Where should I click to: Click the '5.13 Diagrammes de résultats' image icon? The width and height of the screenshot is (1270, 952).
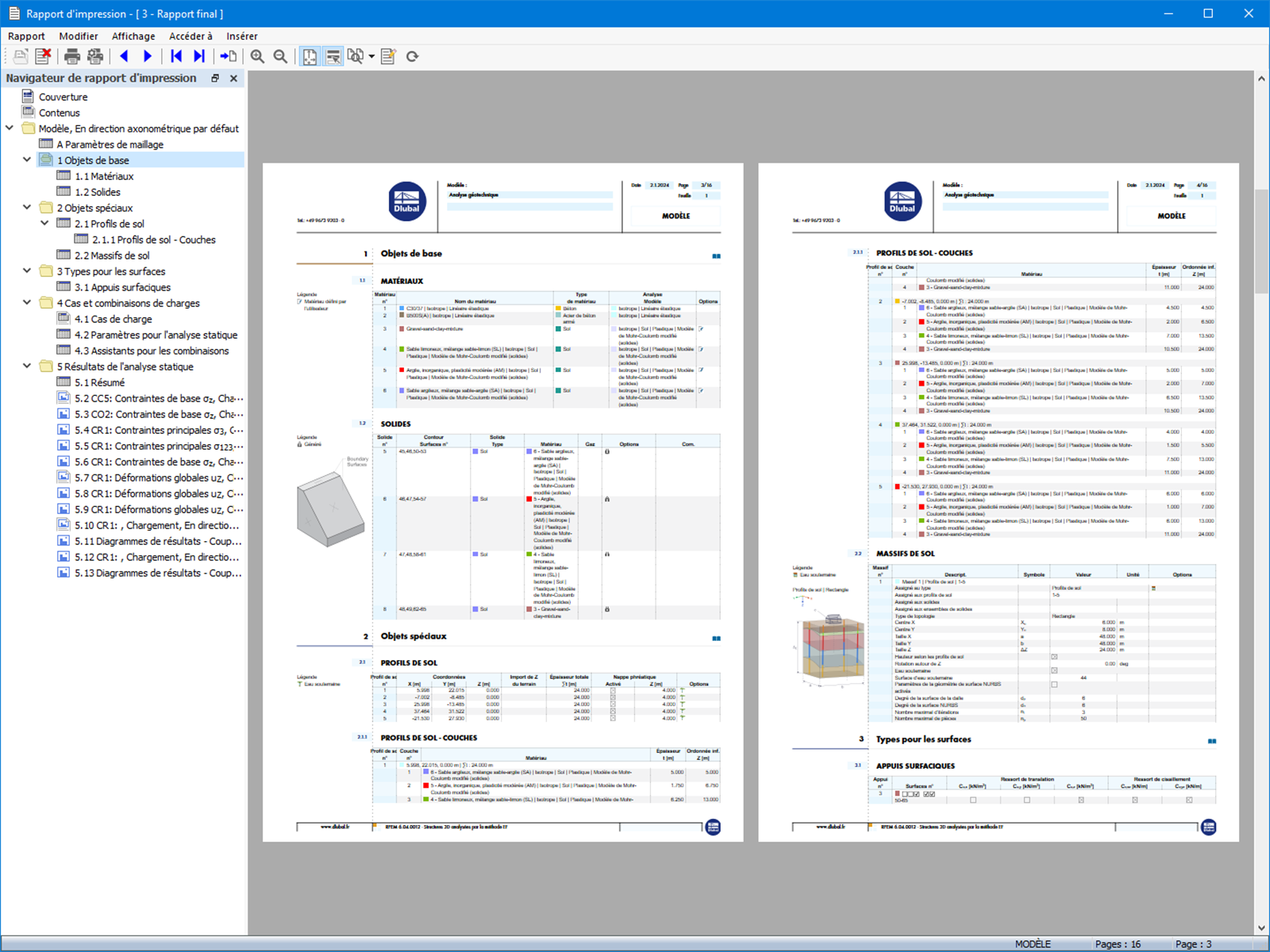coord(63,572)
